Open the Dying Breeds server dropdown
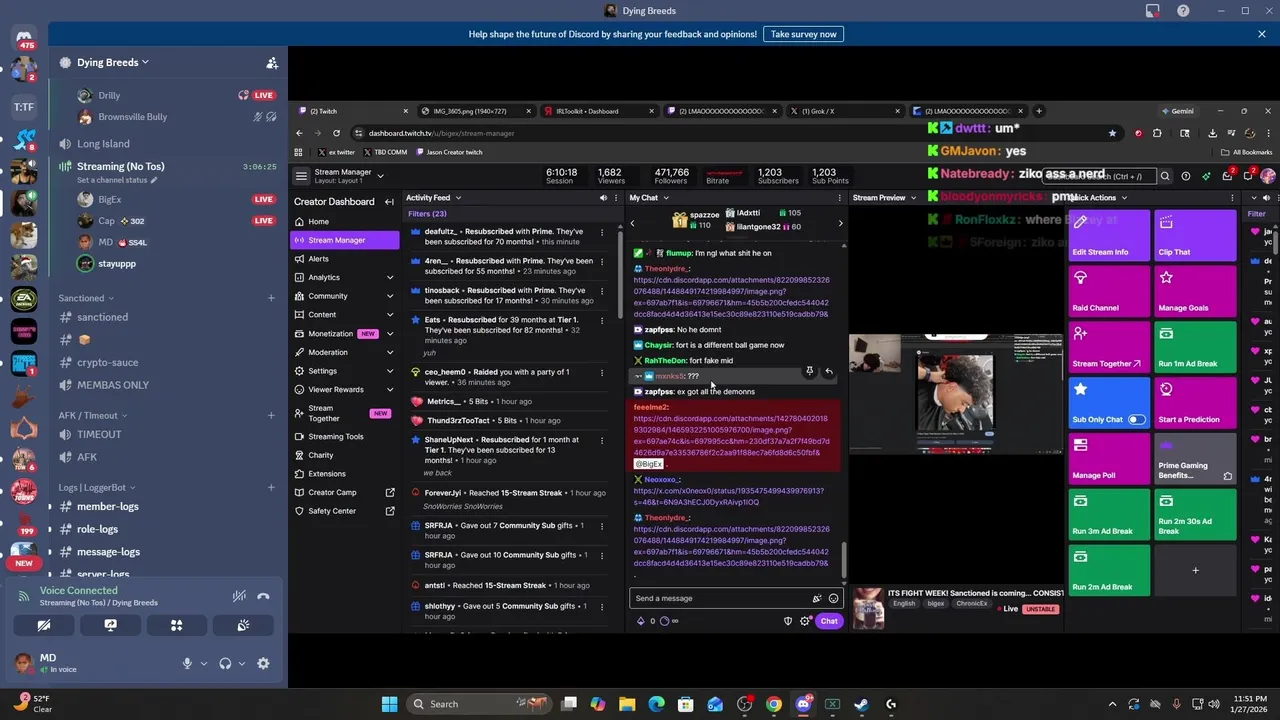Screen dimensions: 1280x720 113,62
